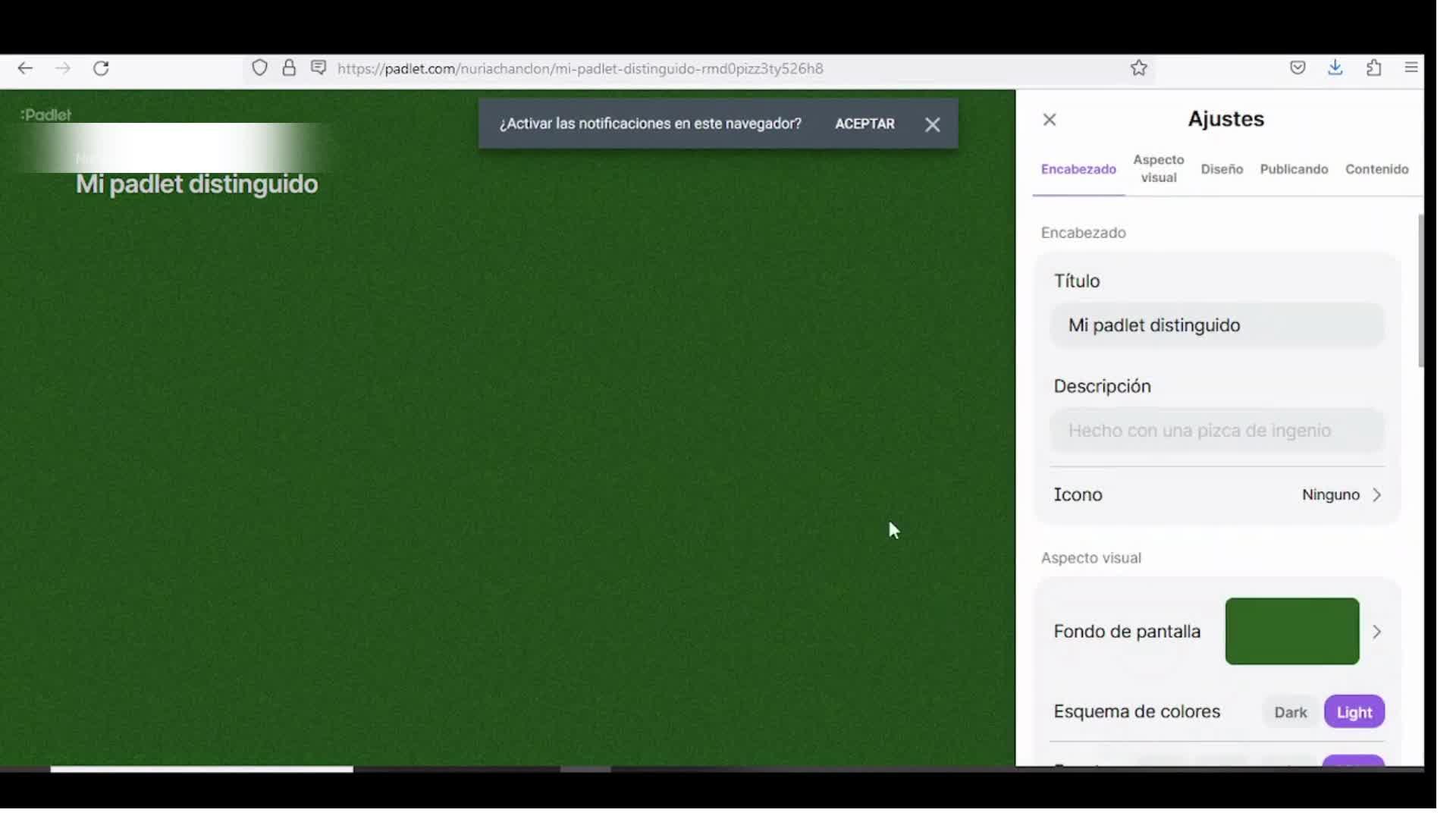The height and width of the screenshot is (819, 1456).
Task: Select the Dark color scheme
Action: point(1290,713)
